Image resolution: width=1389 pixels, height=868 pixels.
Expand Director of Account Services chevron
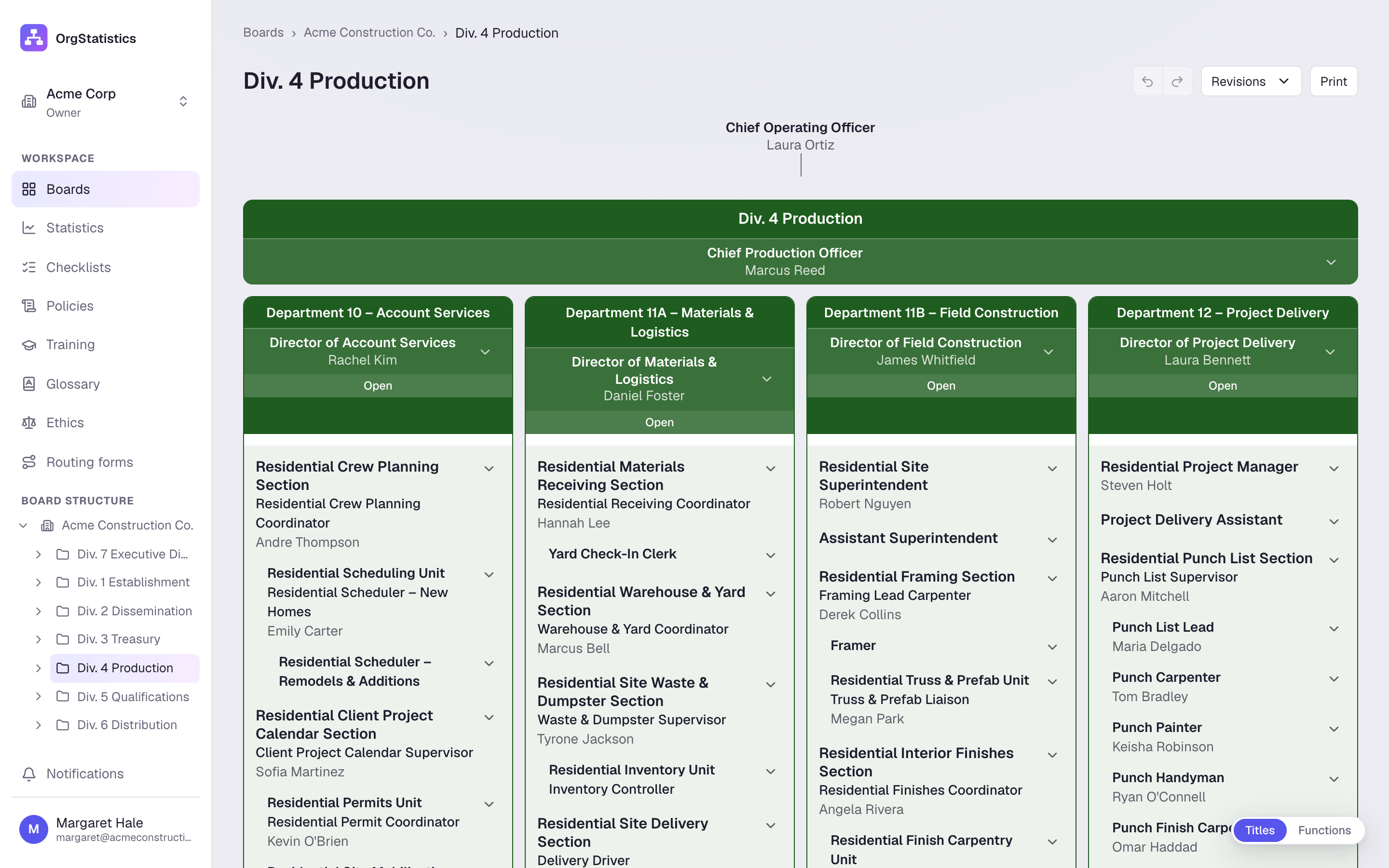click(x=485, y=352)
